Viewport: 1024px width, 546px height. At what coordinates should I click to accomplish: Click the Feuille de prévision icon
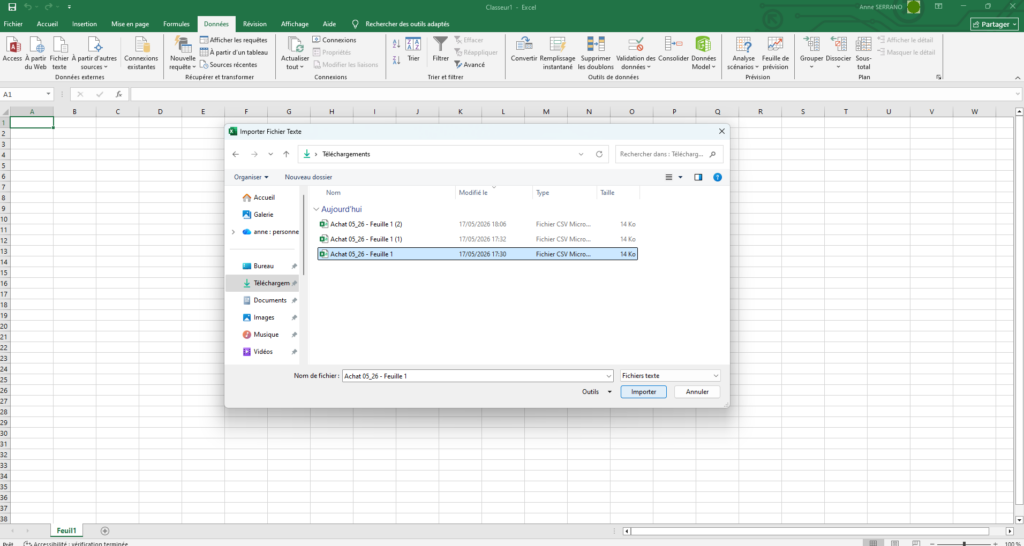pyautogui.click(x=775, y=54)
